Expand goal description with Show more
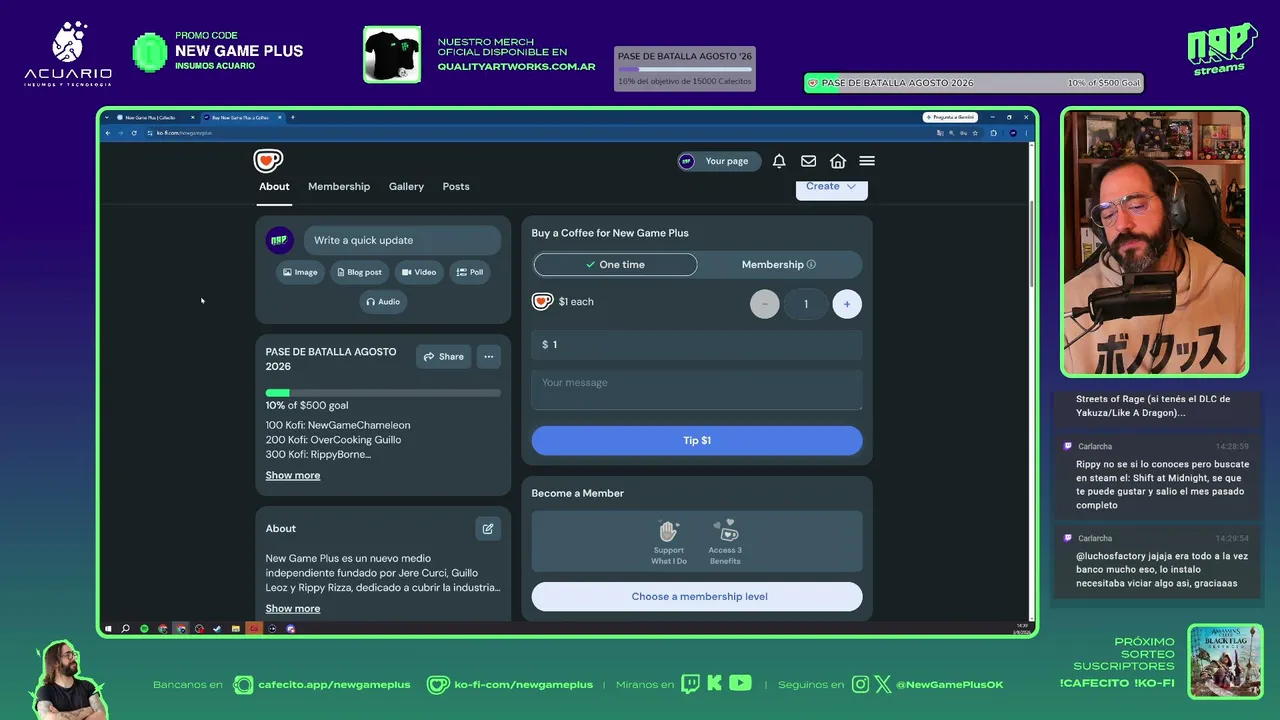The width and height of the screenshot is (1280, 720). click(293, 476)
